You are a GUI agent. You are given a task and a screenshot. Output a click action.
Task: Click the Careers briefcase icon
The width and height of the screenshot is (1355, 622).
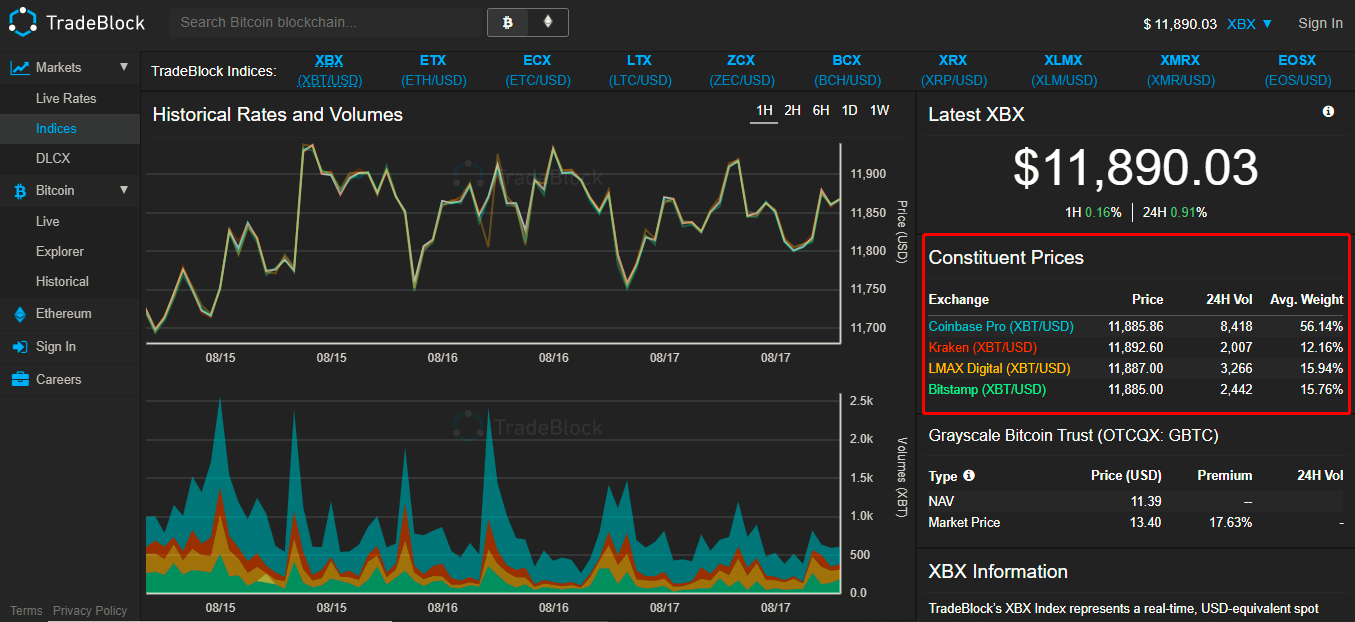pos(19,380)
